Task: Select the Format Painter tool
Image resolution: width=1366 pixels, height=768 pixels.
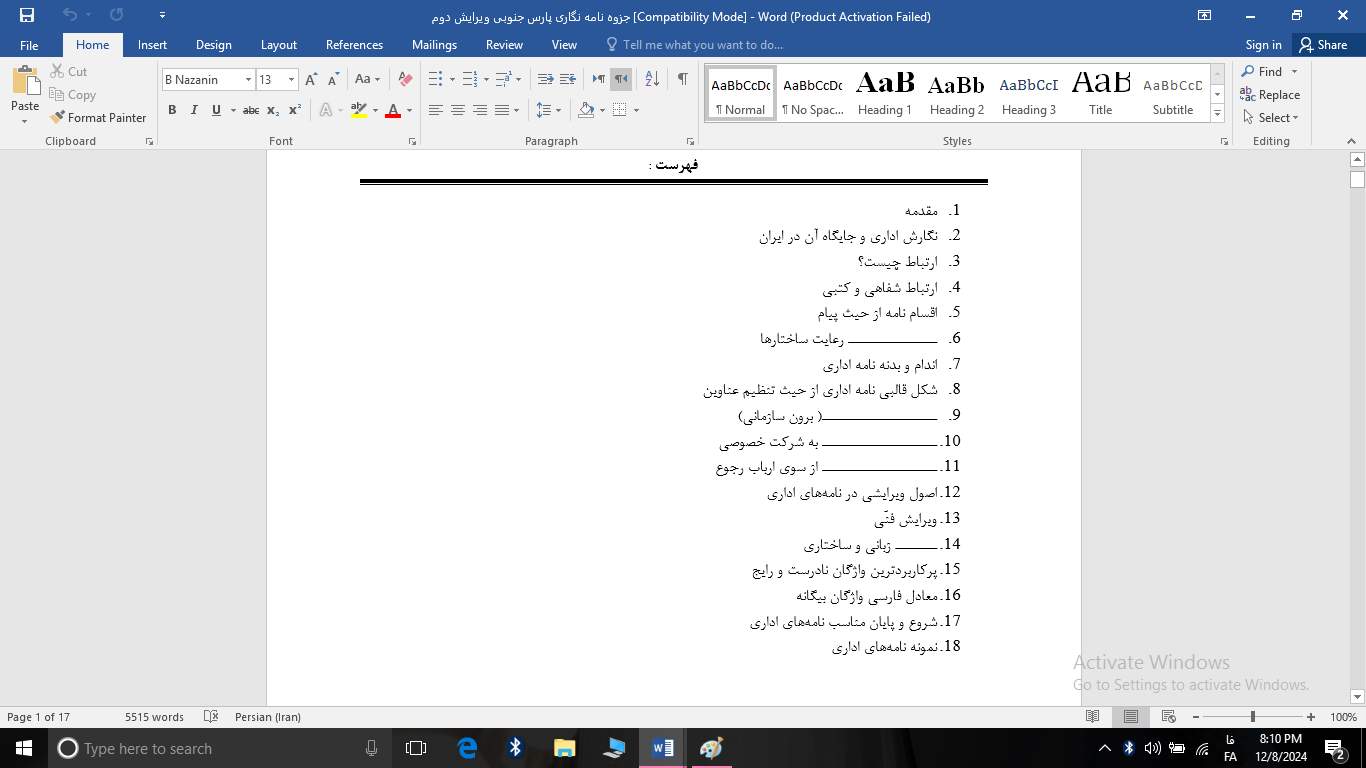Action: click(x=98, y=117)
